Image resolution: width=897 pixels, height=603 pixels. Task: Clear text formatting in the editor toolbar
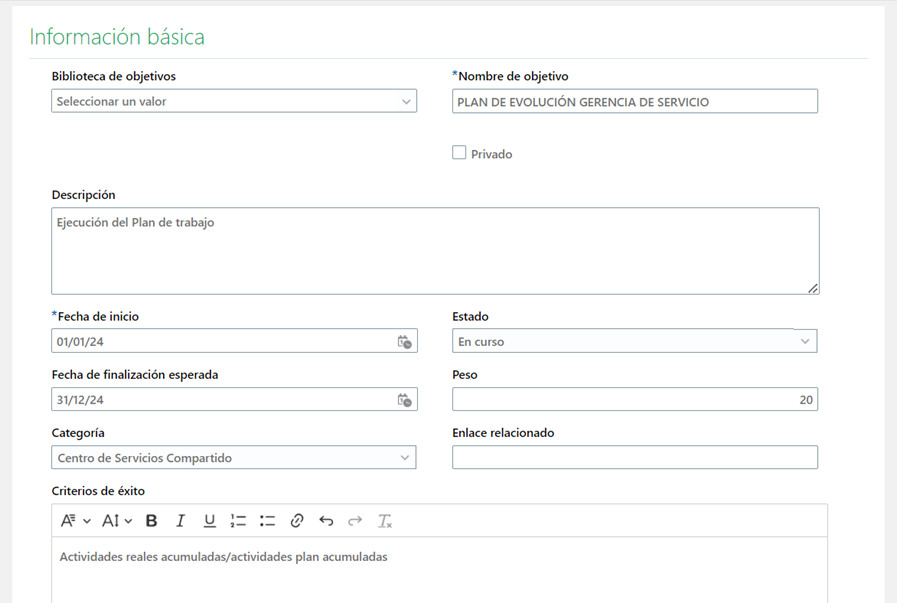[385, 521]
